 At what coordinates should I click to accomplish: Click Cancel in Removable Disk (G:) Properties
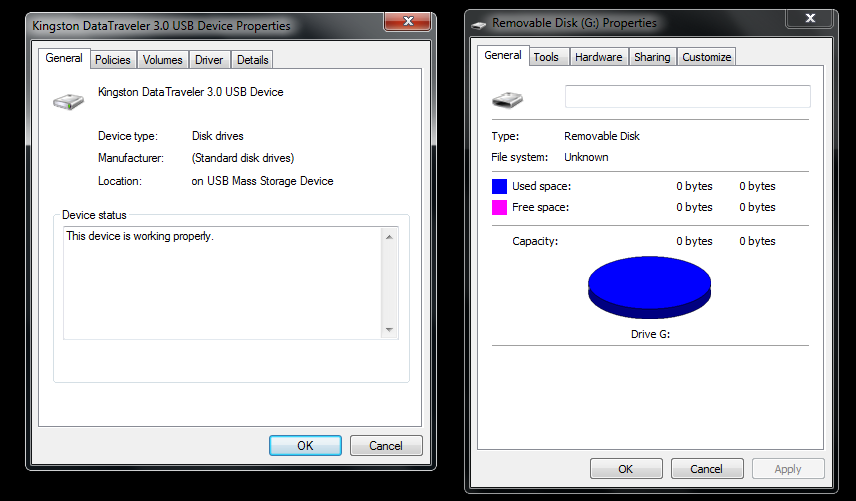[706, 469]
